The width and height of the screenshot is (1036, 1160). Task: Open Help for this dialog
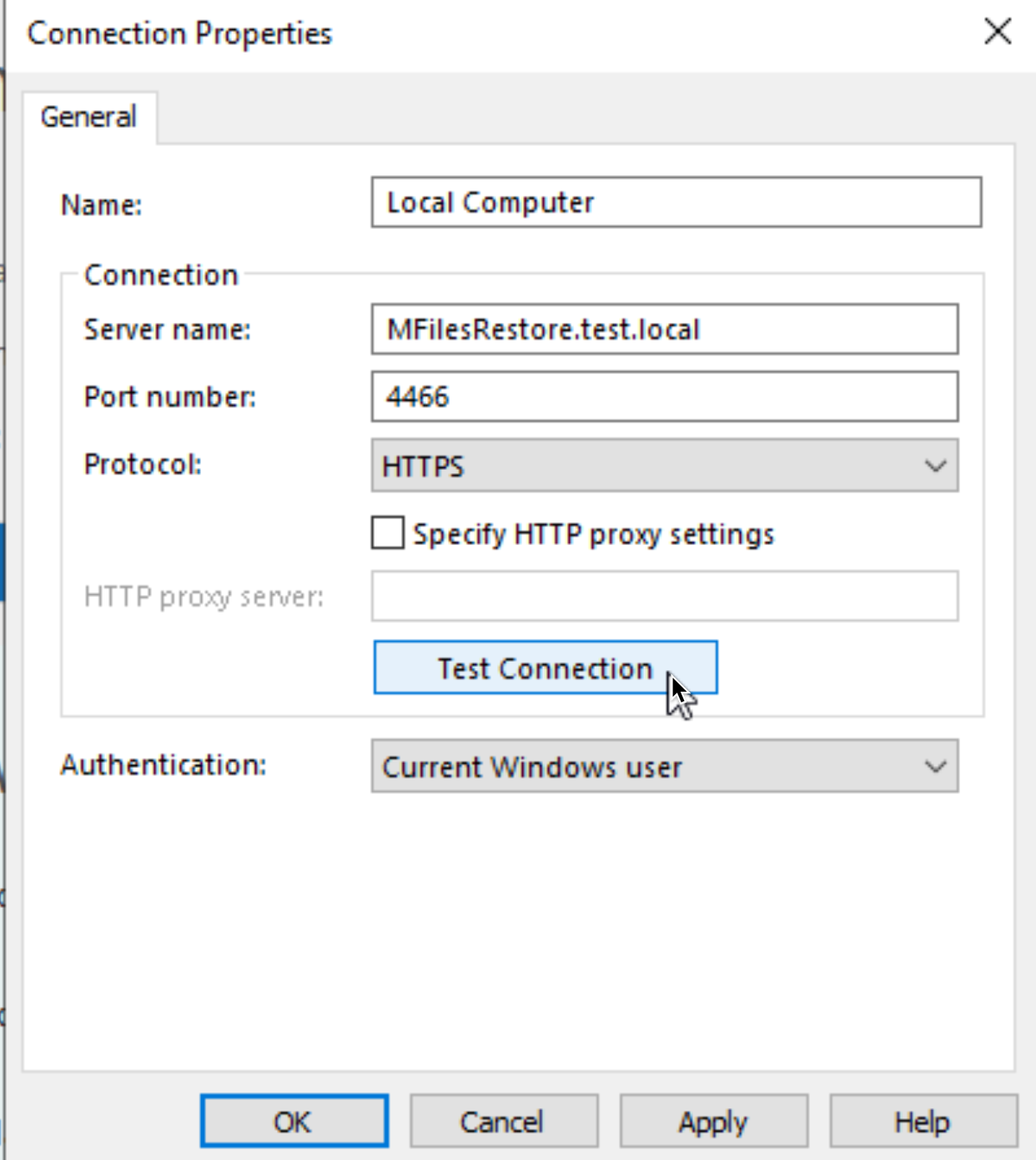[923, 1121]
